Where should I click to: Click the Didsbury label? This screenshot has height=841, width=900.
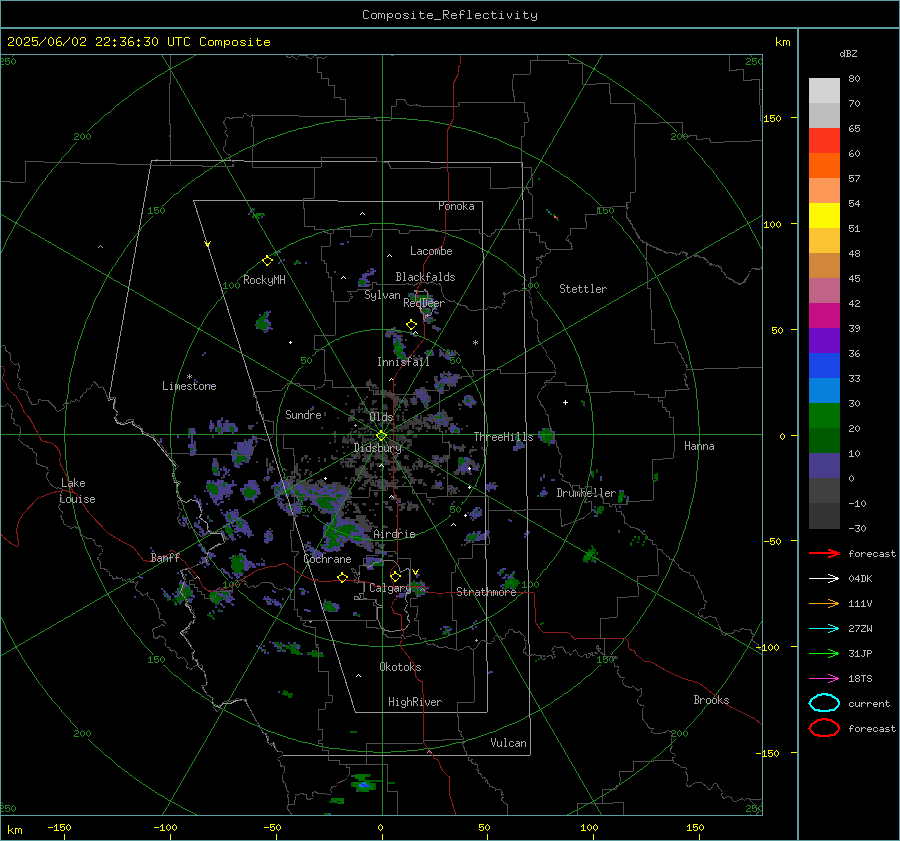click(x=377, y=448)
